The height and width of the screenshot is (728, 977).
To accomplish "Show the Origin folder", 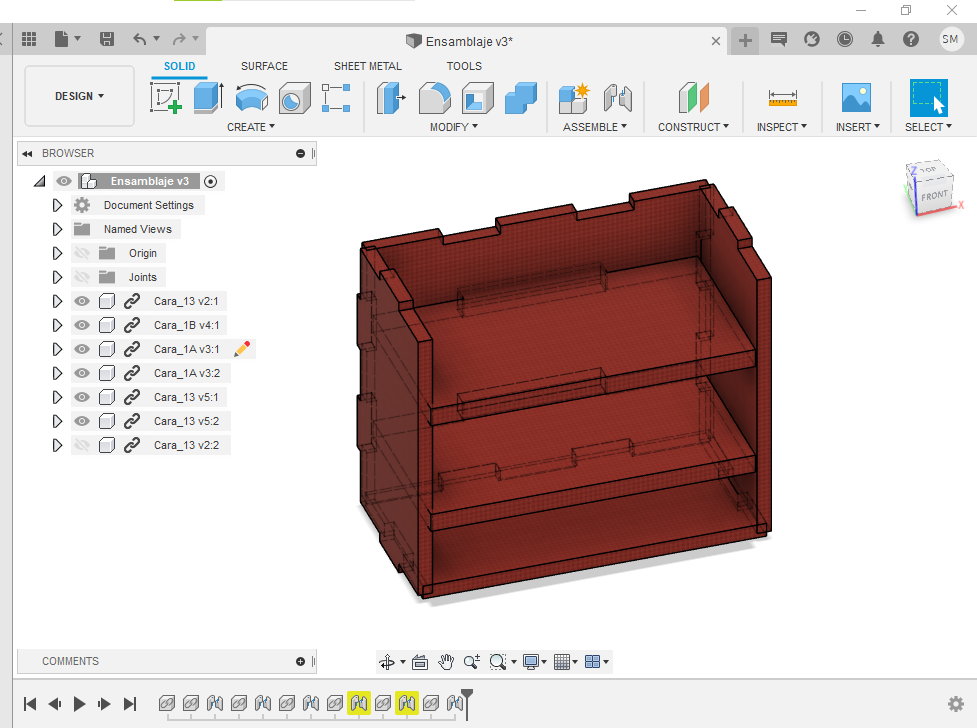I will click(x=82, y=253).
